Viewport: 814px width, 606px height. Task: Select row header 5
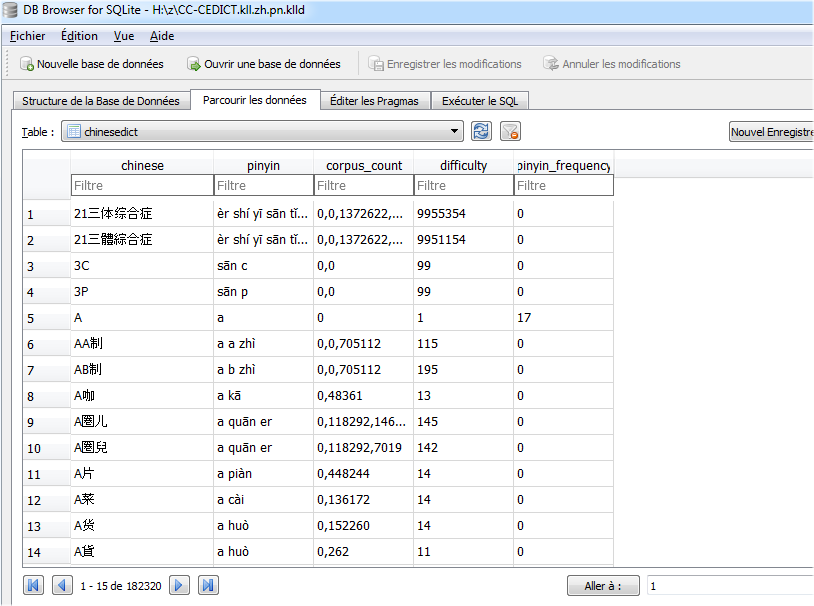point(47,317)
